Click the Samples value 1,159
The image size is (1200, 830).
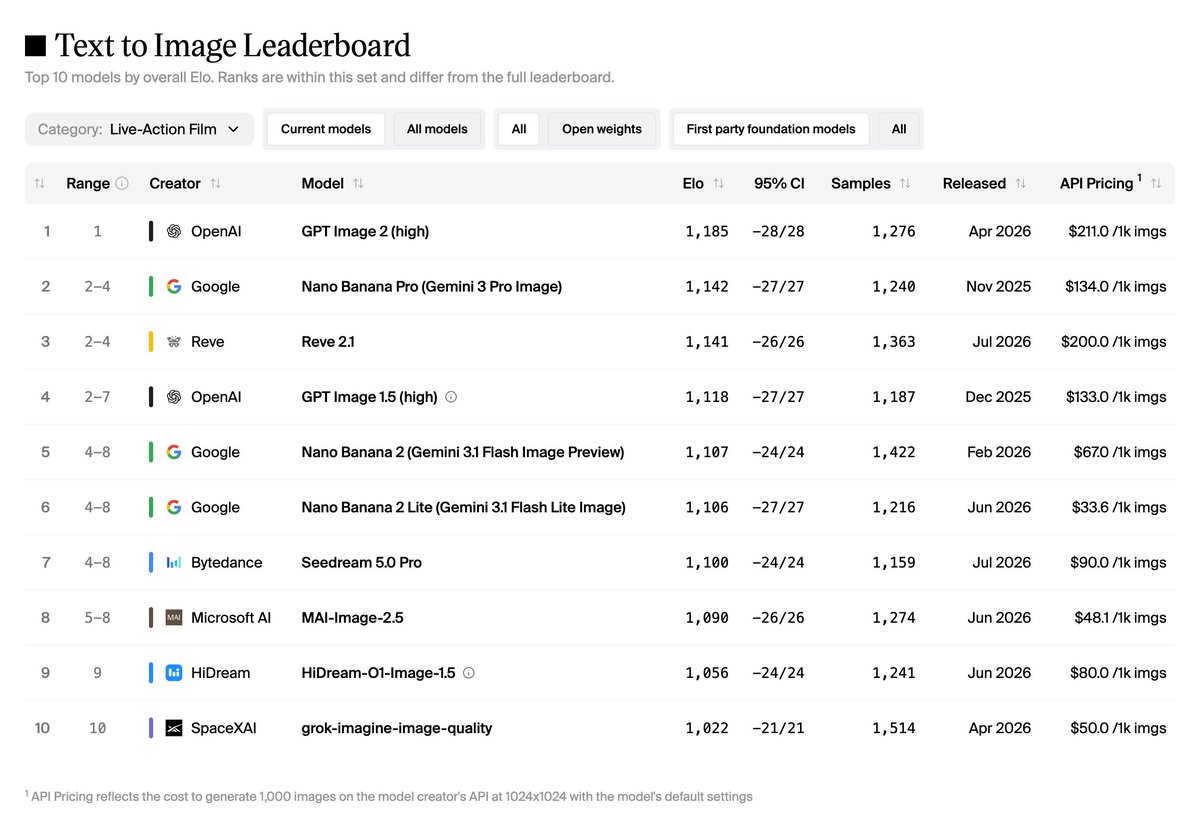click(894, 563)
